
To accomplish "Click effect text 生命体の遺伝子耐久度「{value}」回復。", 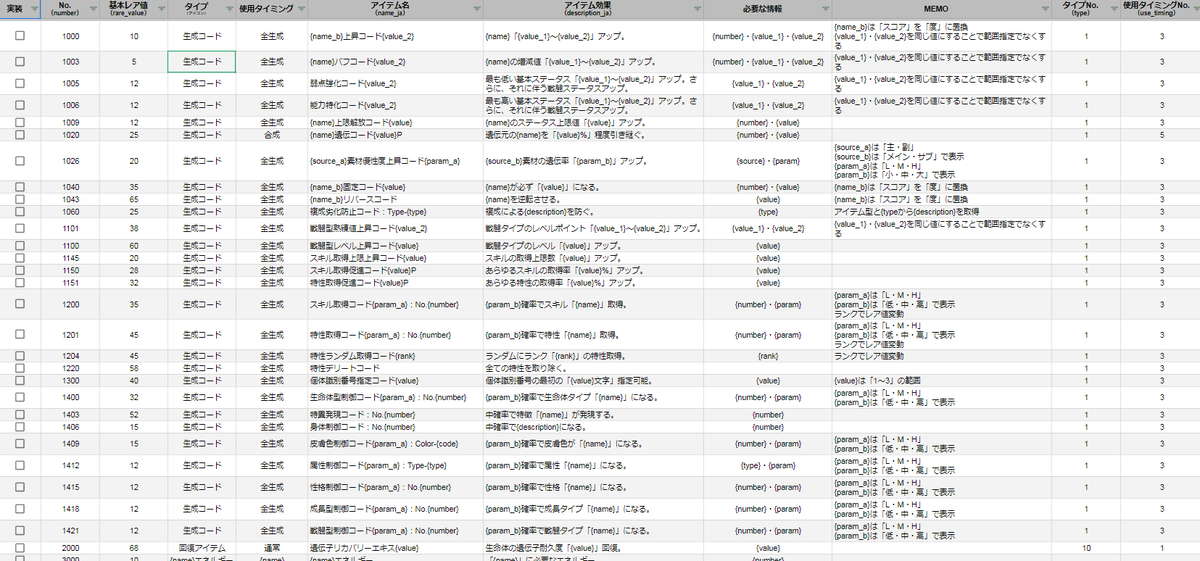I will tap(554, 548).
